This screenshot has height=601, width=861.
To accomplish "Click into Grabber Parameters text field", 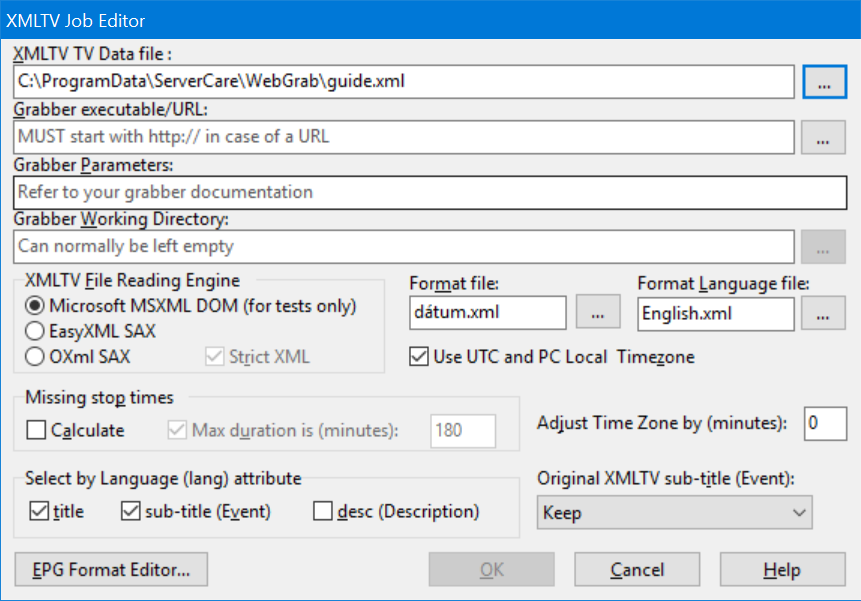I will pos(430,193).
